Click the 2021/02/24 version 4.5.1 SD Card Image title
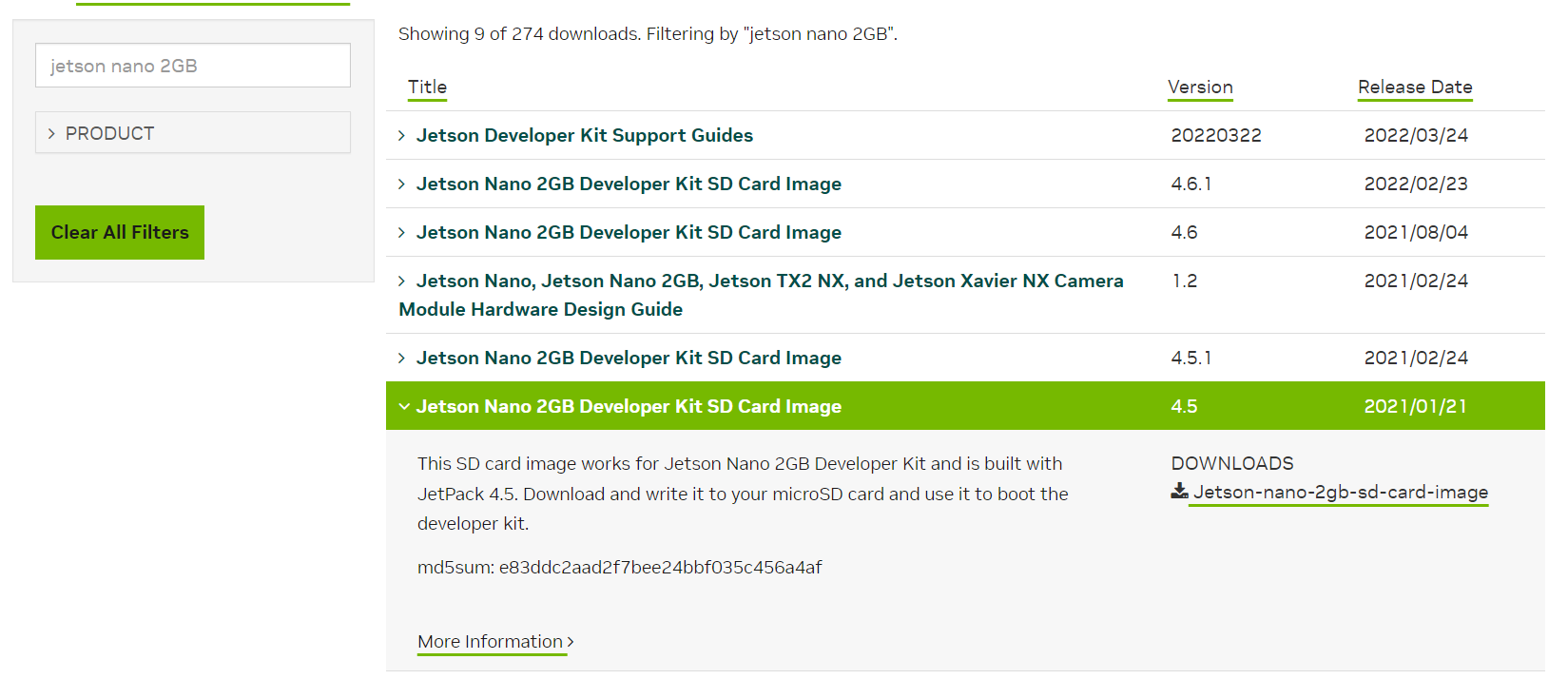 click(x=629, y=359)
